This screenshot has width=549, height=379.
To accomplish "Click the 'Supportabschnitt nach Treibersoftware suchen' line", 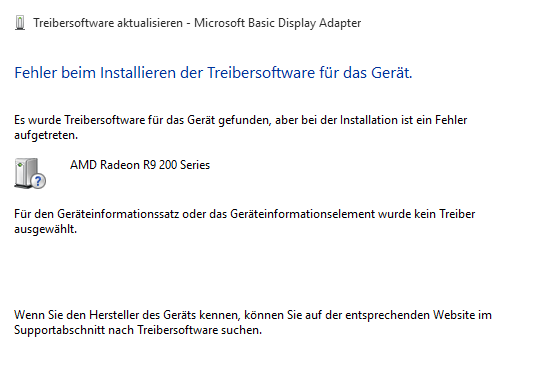I will click(138, 330).
